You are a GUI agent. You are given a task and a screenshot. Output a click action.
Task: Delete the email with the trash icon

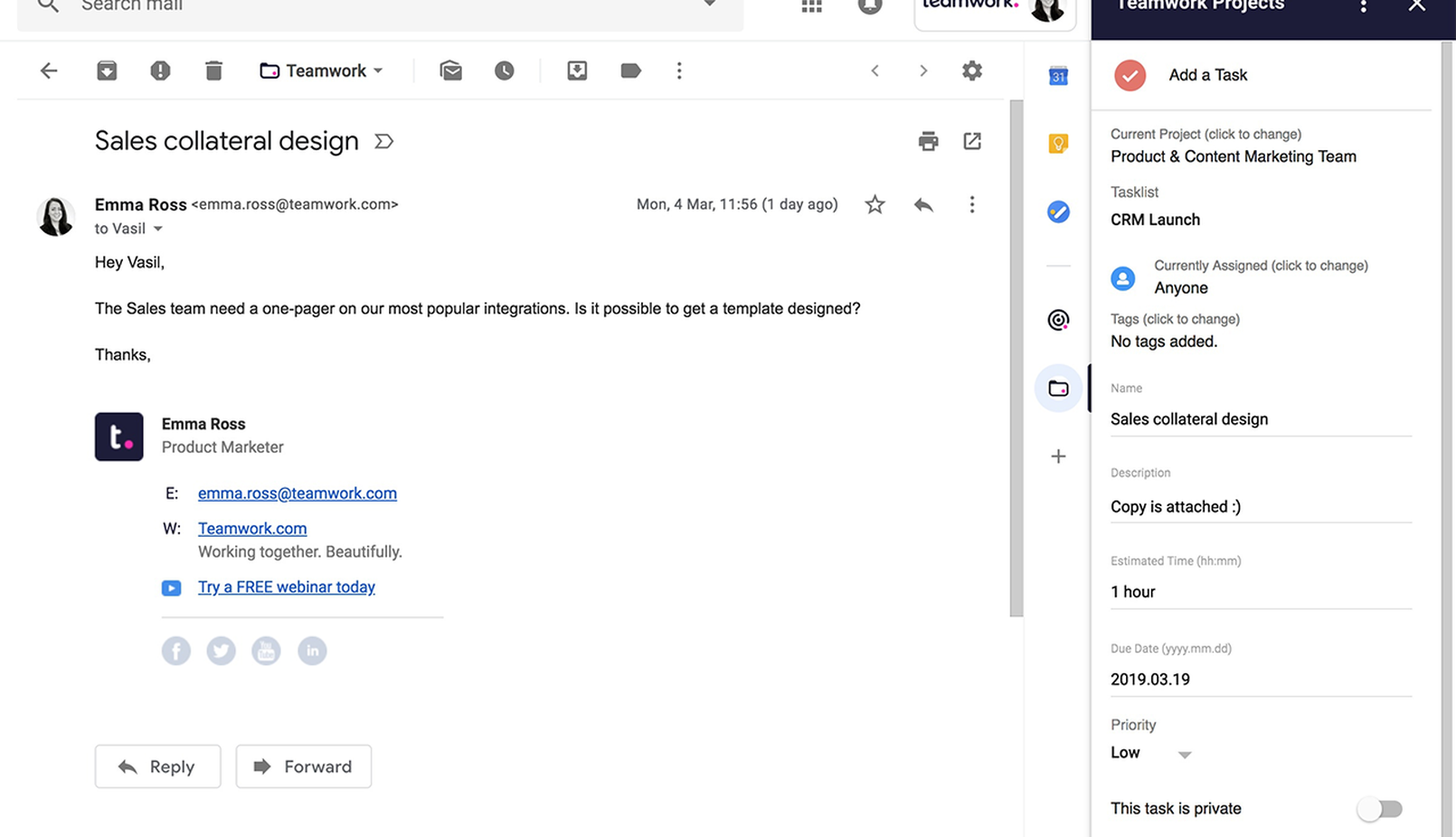click(214, 70)
